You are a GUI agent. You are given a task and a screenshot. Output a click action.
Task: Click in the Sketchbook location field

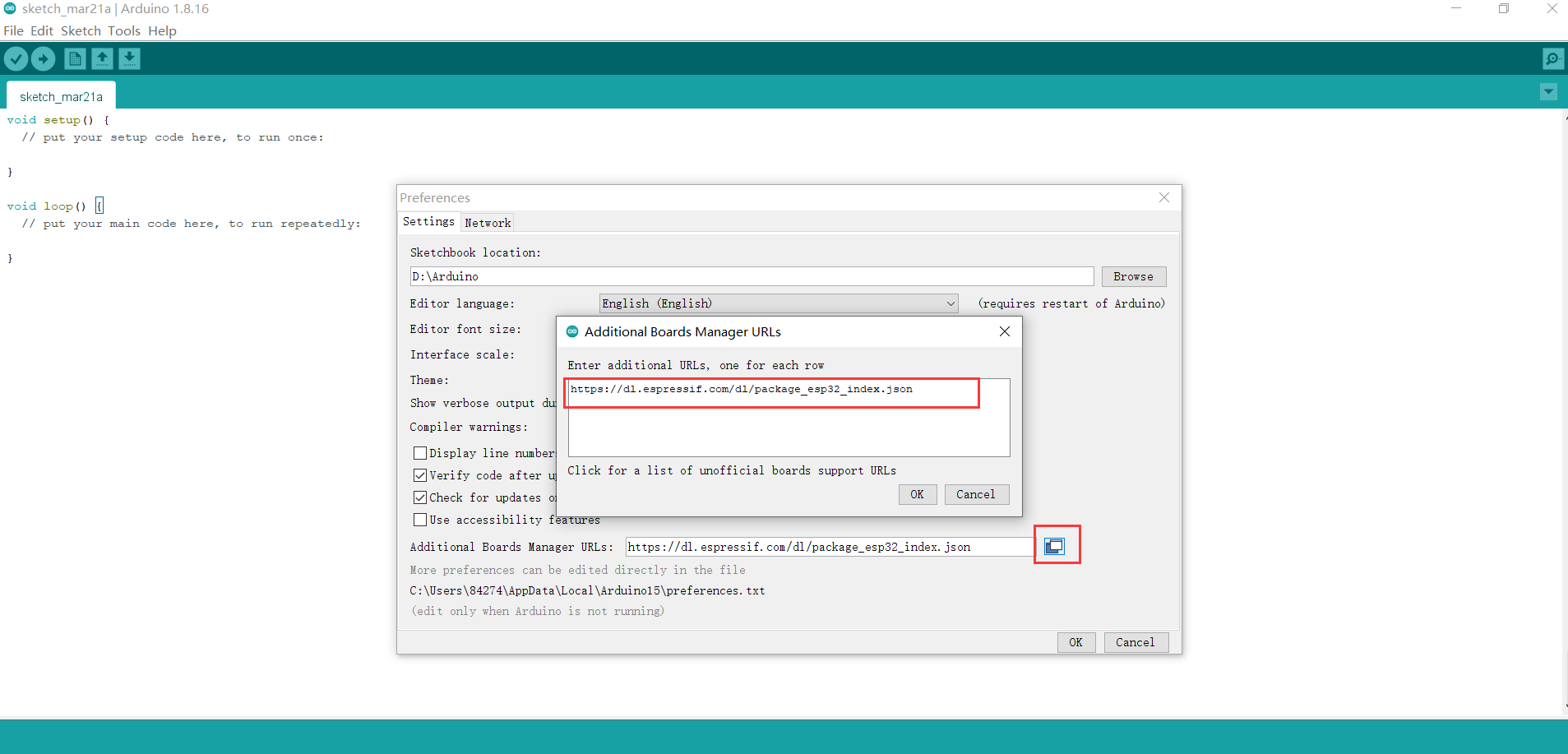(752, 276)
